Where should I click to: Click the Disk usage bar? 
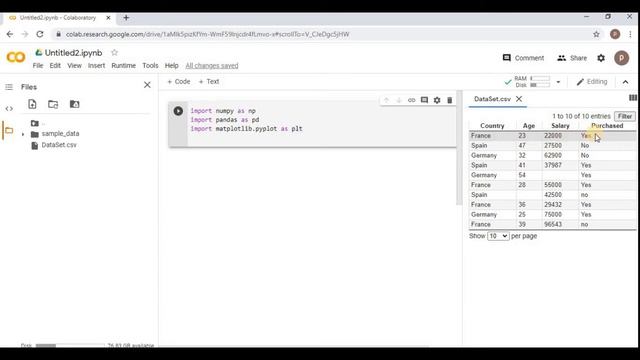pyautogui.click(x=540, y=85)
